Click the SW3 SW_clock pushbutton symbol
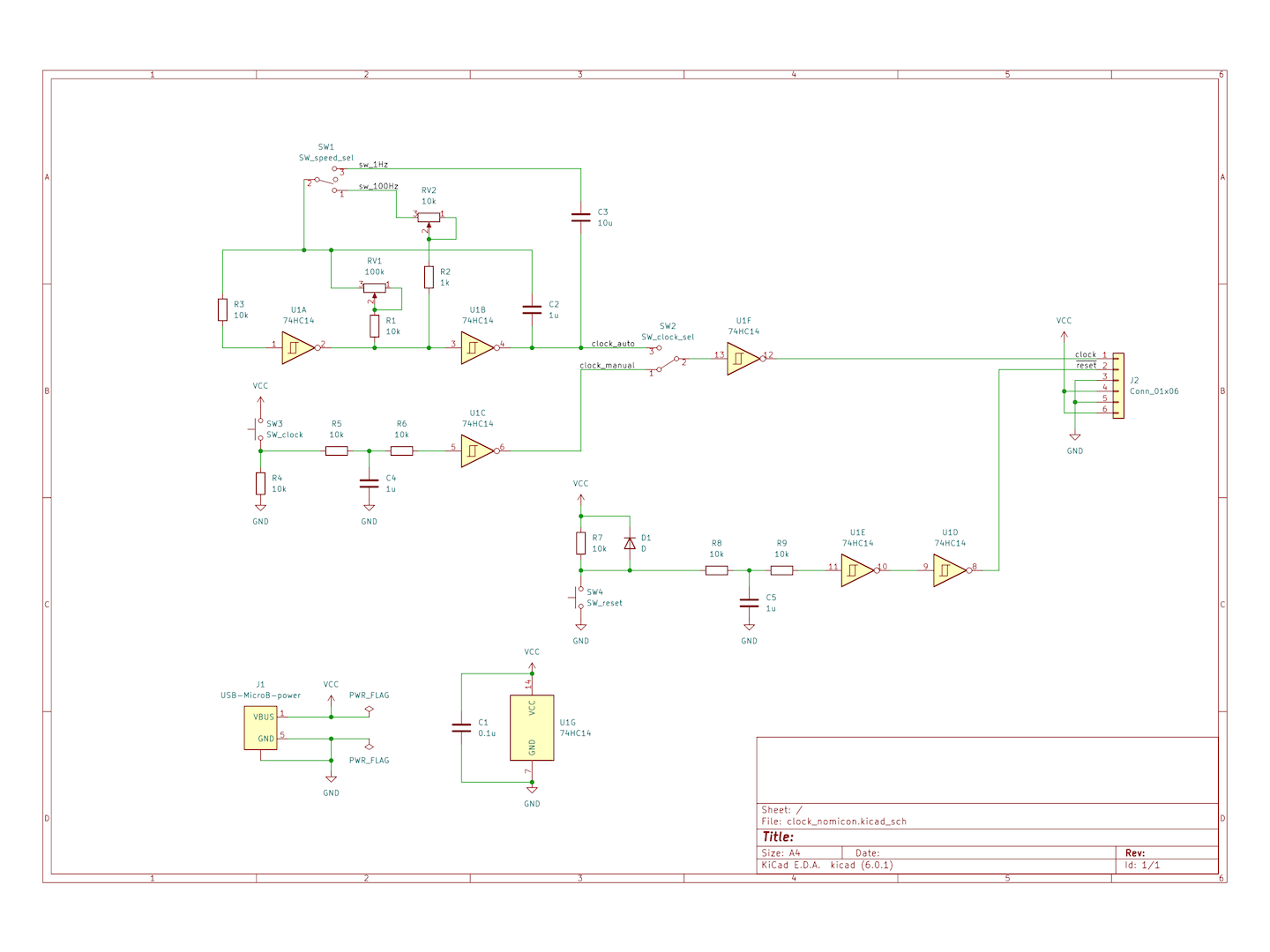 click(258, 429)
